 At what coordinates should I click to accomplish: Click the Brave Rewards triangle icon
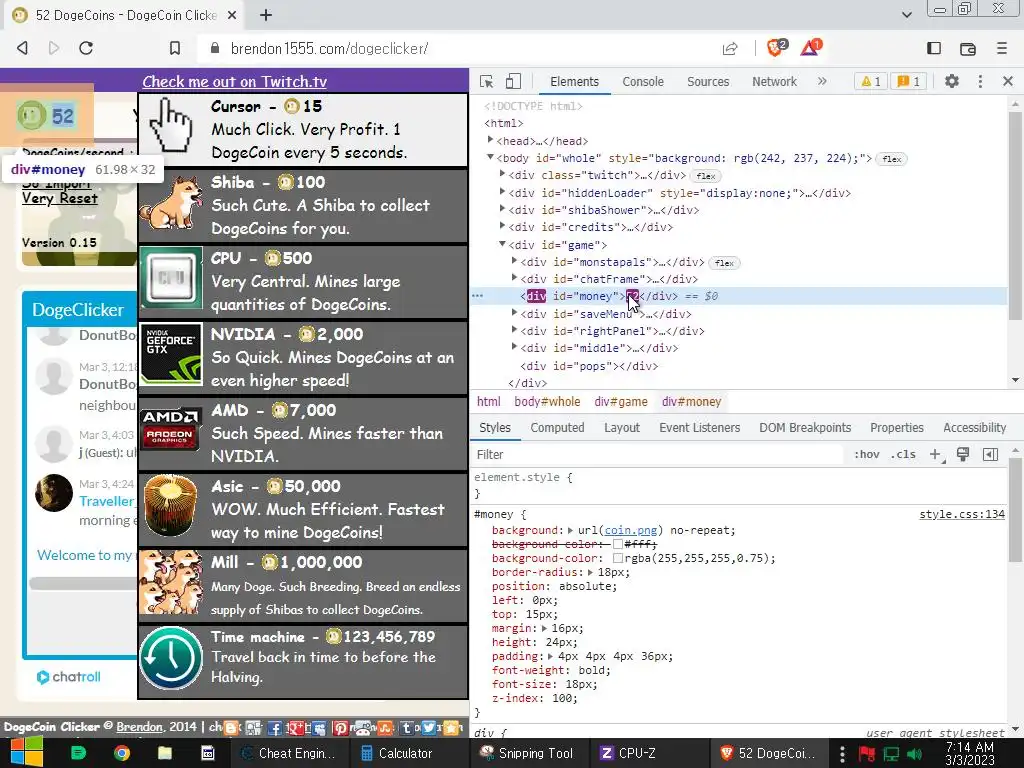pos(810,48)
